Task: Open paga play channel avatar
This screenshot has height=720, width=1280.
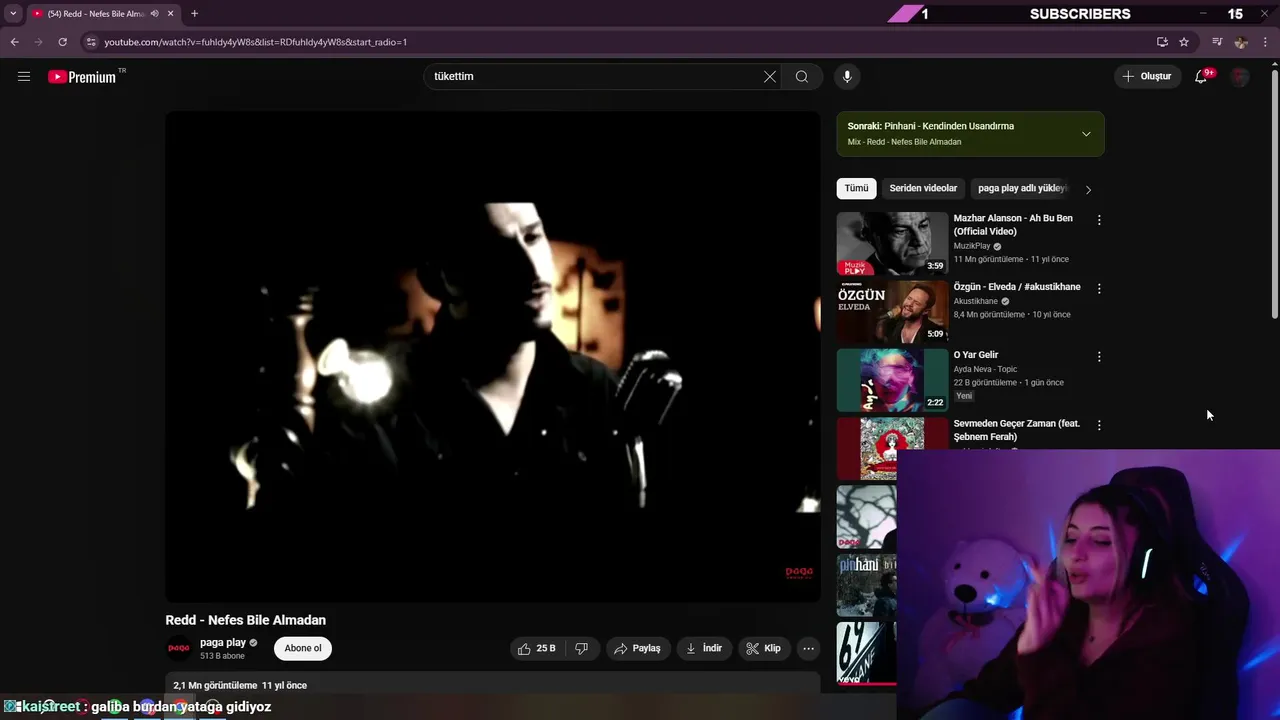Action: pyautogui.click(x=179, y=648)
